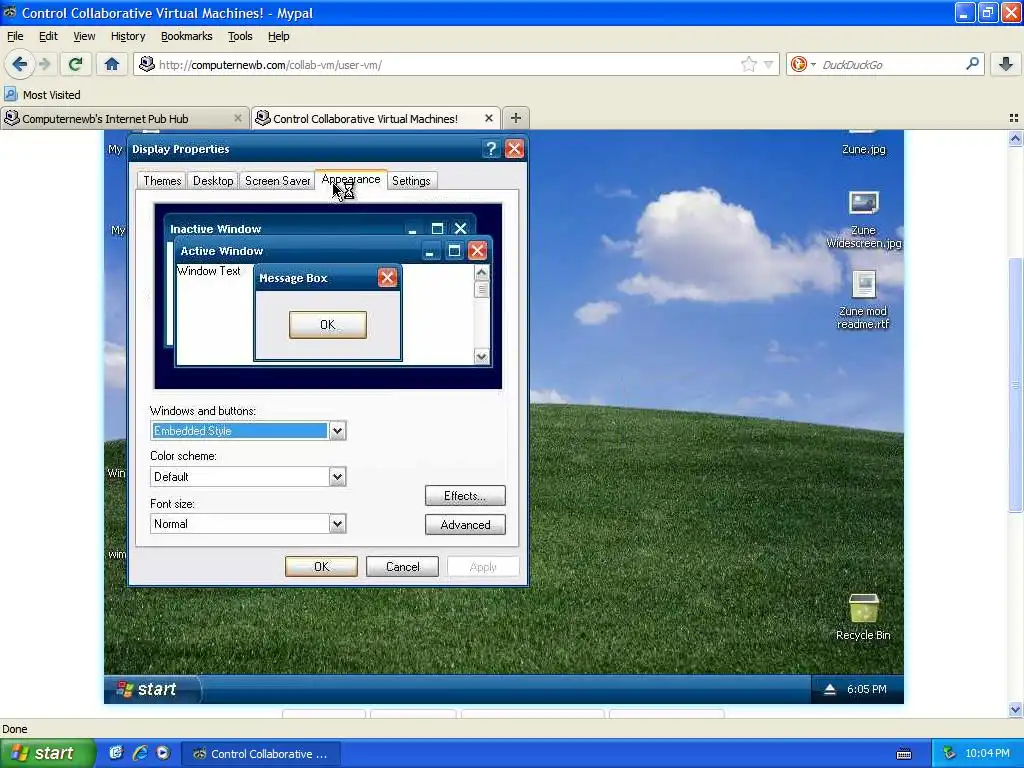The image size is (1024, 768).
Task: Open the Downloads arrow icon
Action: pos(1006,64)
